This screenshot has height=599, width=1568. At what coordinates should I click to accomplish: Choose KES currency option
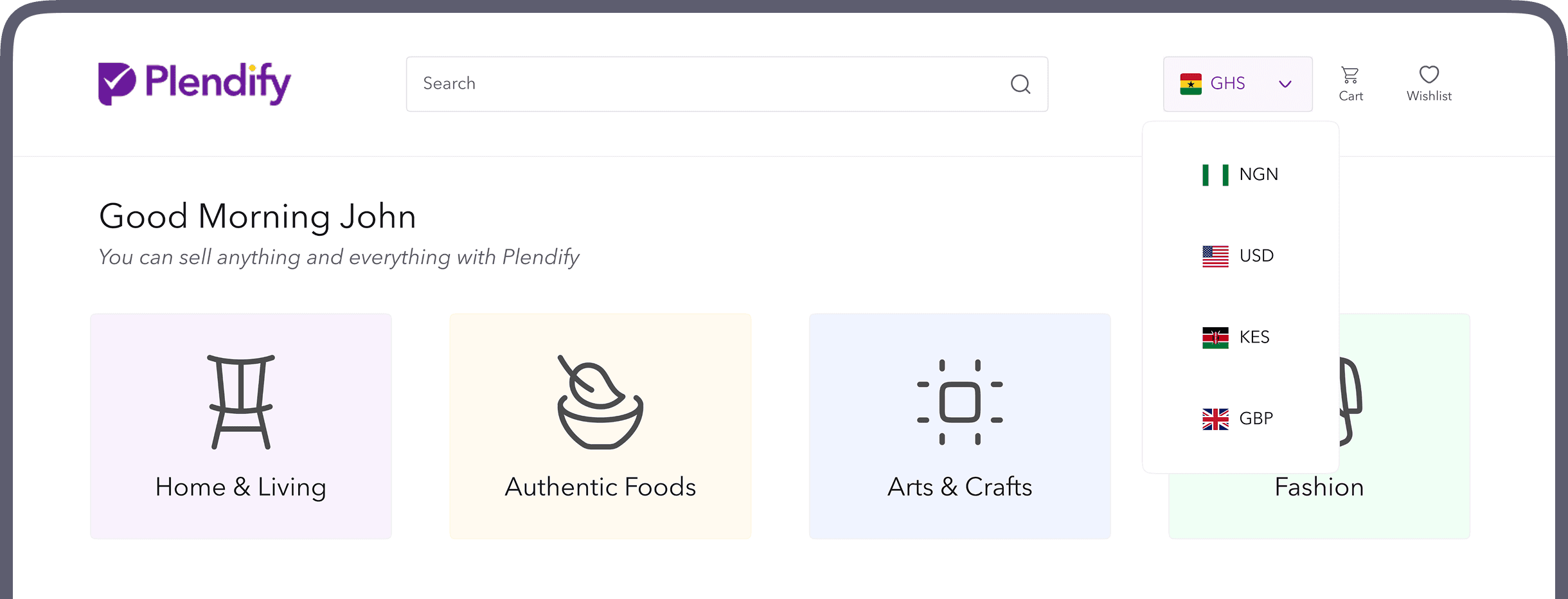coord(1254,337)
